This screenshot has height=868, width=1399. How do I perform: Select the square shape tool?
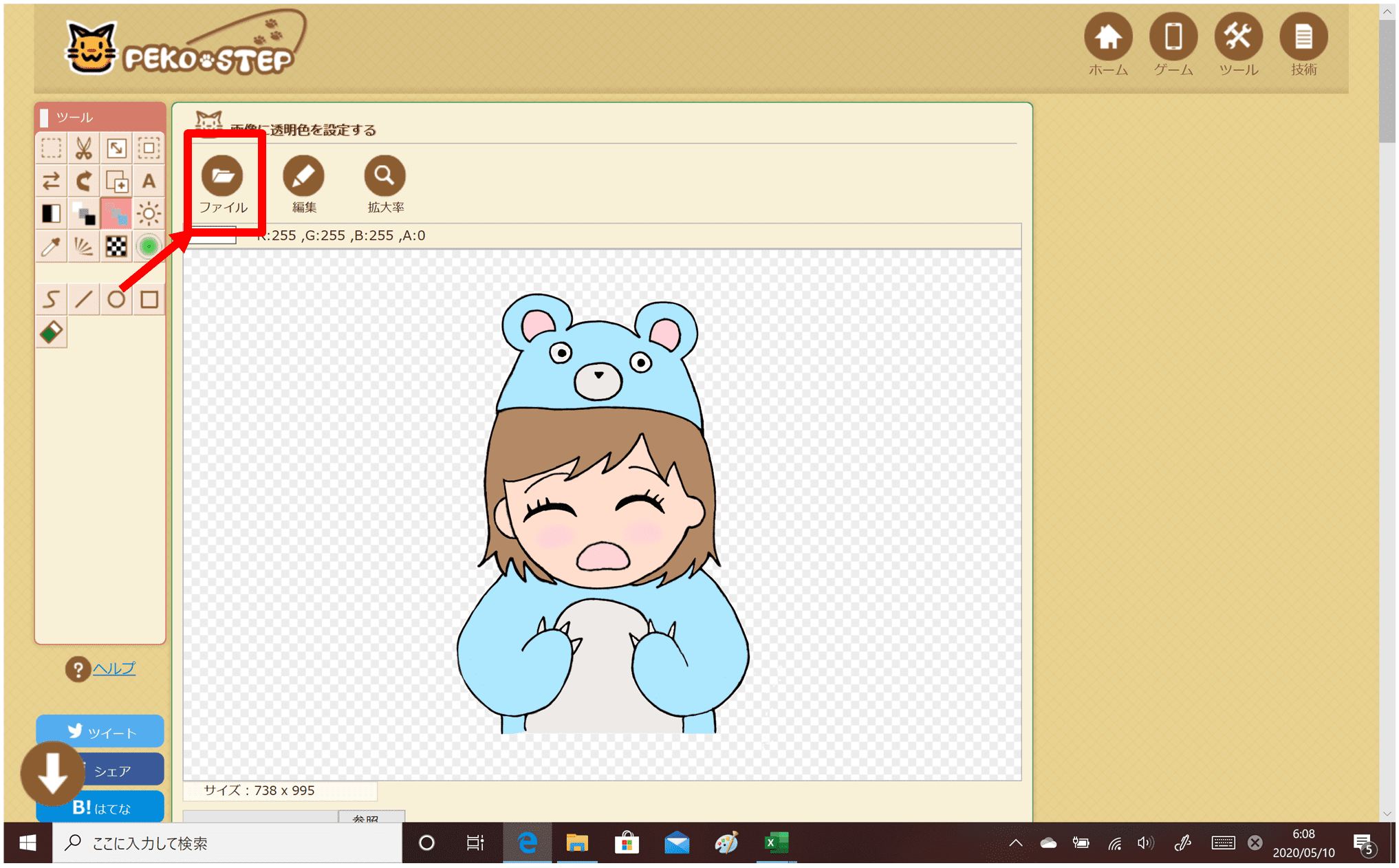point(149,299)
